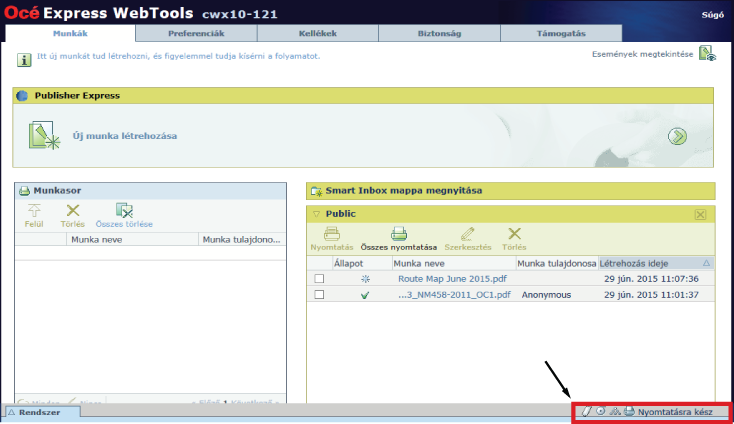Open the event viewer icon beside Események megtekintése

[x=707, y=54]
